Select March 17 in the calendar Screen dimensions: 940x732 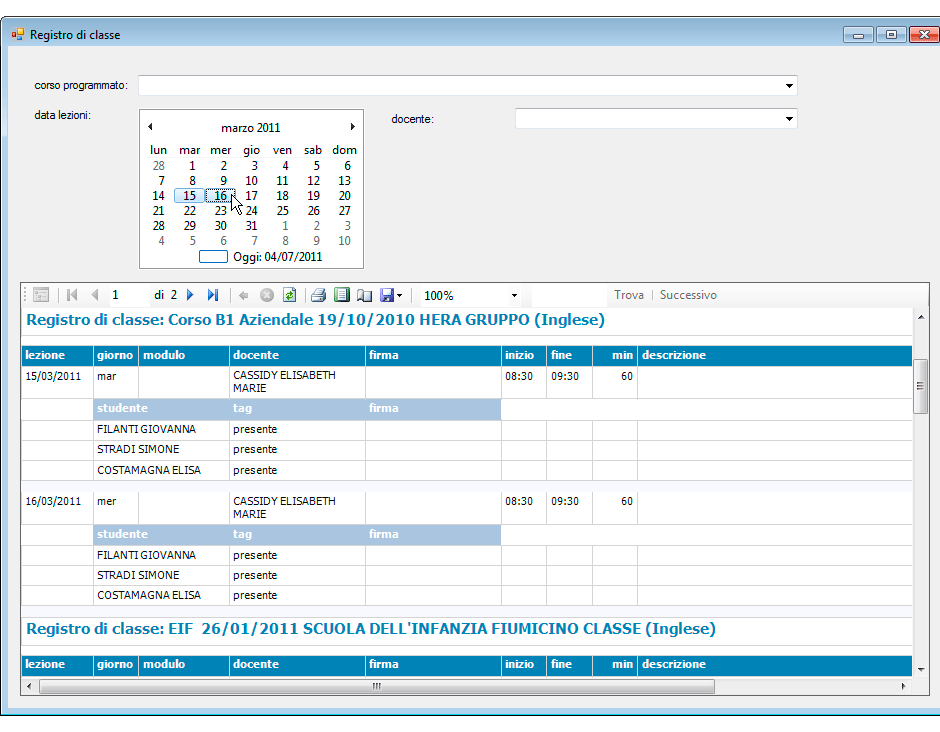click(x=251, y=196)
